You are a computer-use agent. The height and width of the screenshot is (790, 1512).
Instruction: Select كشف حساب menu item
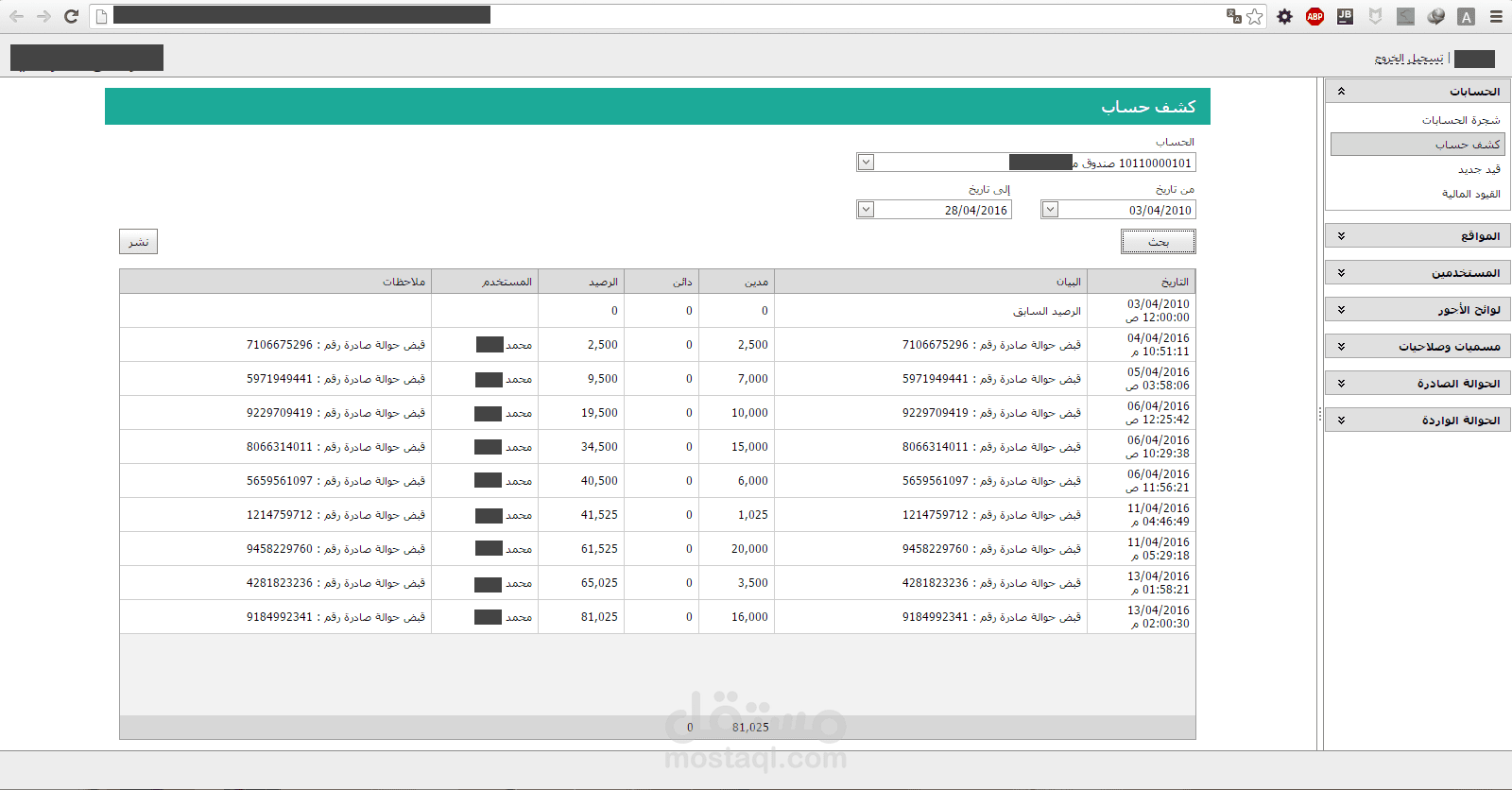[1417, 145]
